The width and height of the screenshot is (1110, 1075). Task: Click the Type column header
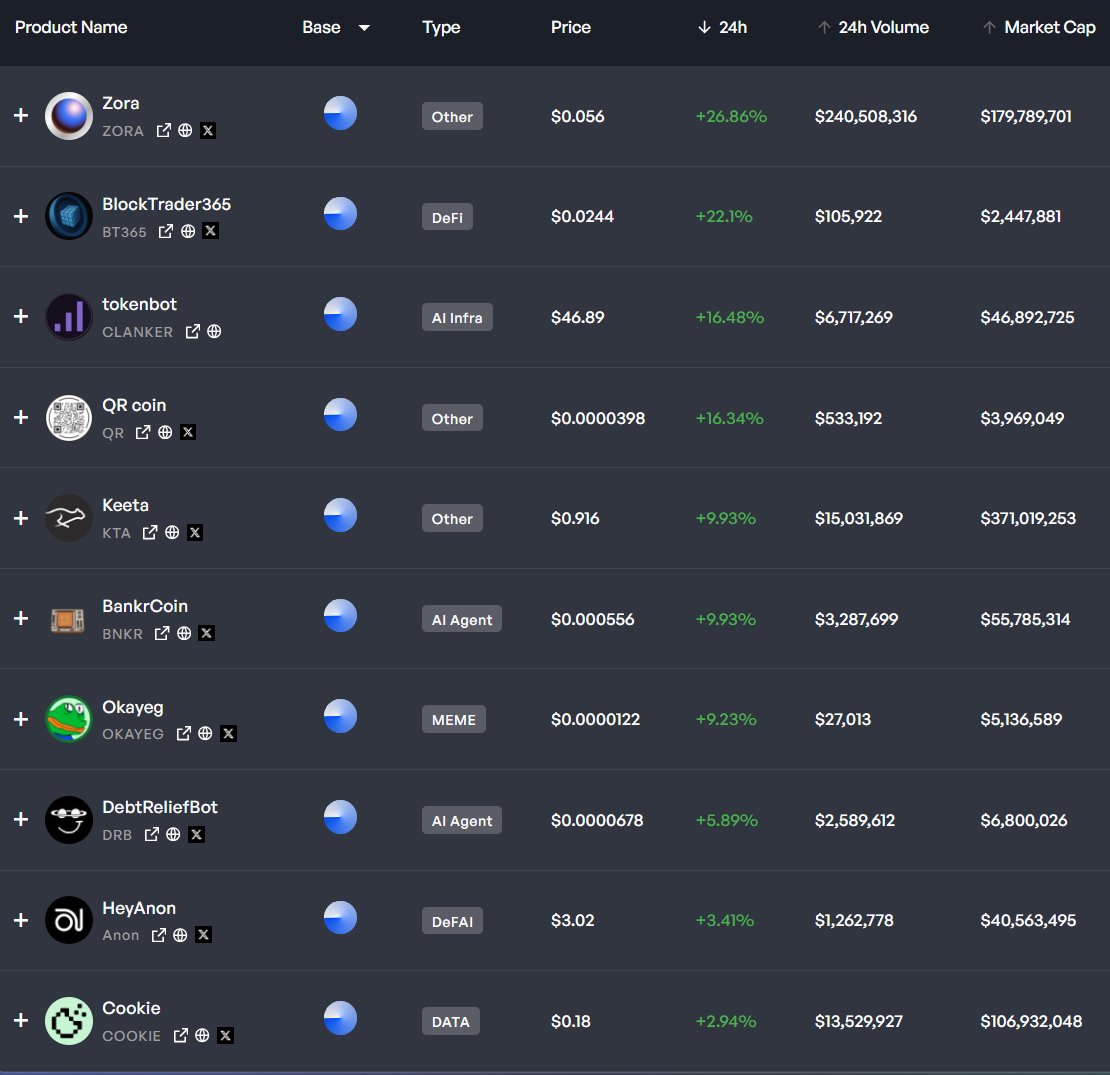pyautogui.click(x=441, y=28)
